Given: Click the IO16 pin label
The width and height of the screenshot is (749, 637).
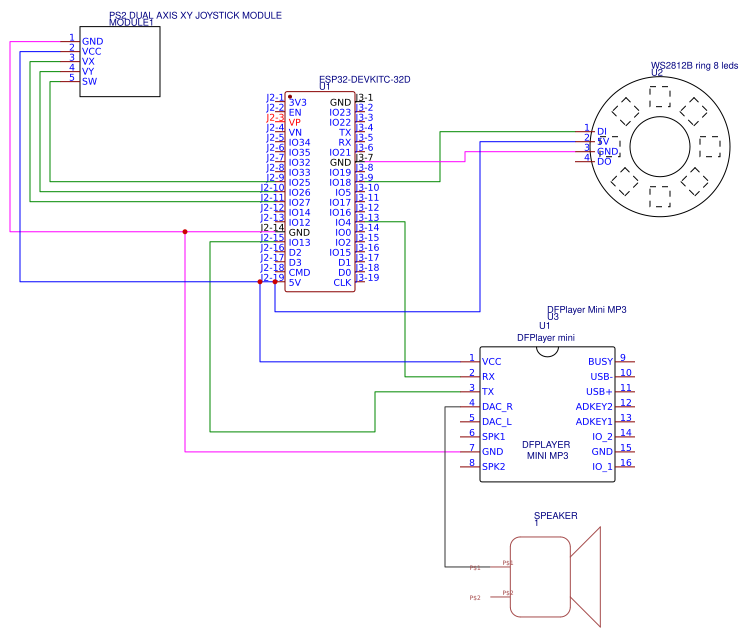Looking at the screenshot, I should 340,213.
